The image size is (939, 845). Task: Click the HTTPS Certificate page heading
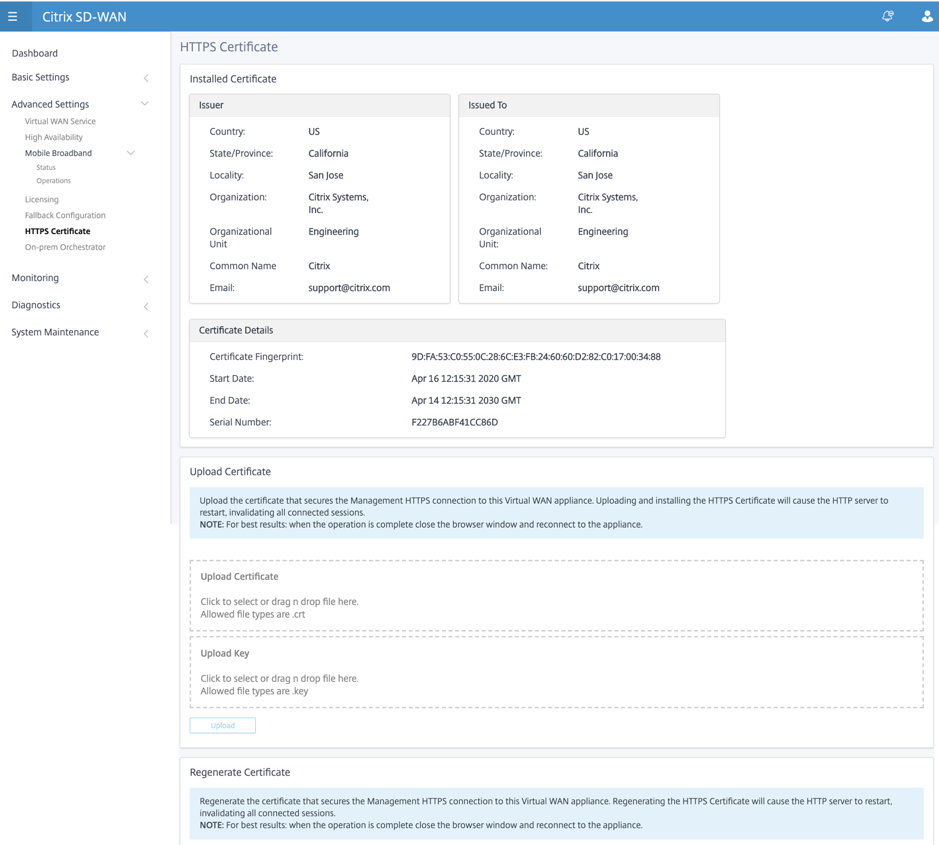229,47
